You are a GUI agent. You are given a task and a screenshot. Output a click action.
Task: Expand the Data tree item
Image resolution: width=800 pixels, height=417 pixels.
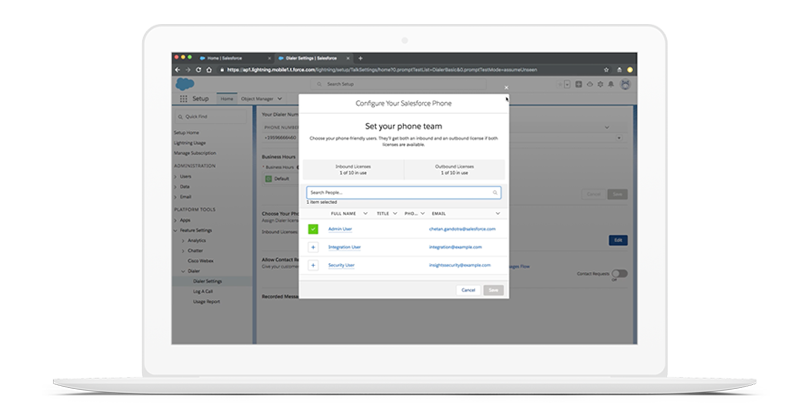tap(176, 187)
